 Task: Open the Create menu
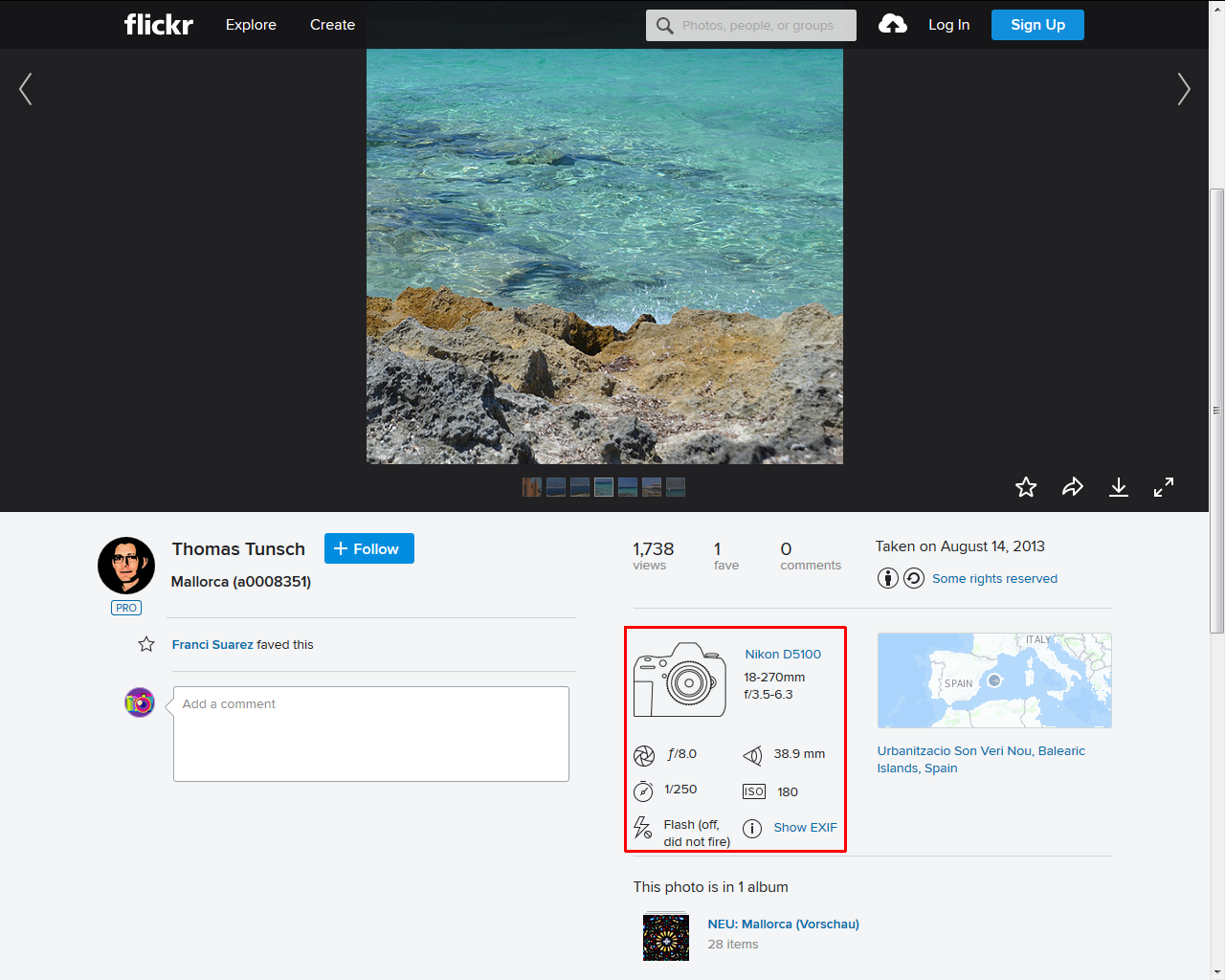point(332,25)
